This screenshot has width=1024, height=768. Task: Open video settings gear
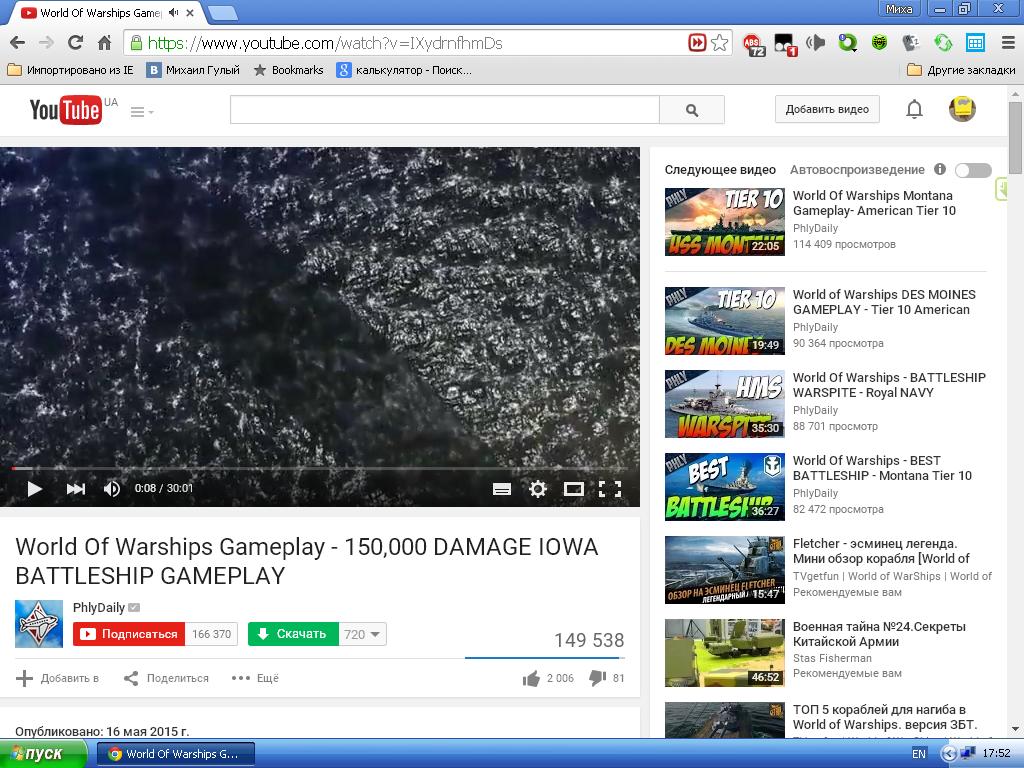click(x=538, y=489)
